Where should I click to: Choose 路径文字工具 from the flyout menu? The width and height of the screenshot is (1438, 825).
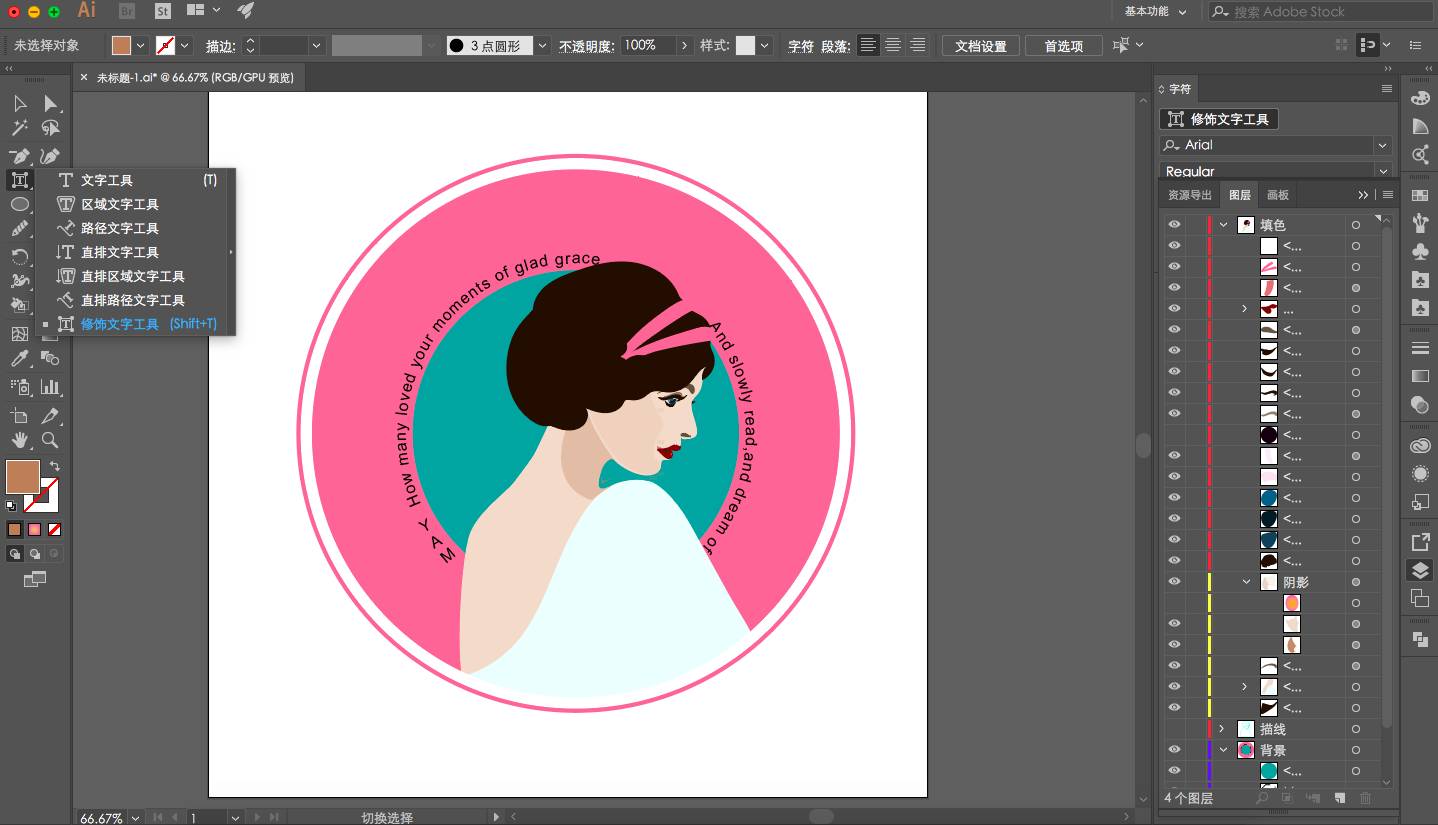[119, 228]
